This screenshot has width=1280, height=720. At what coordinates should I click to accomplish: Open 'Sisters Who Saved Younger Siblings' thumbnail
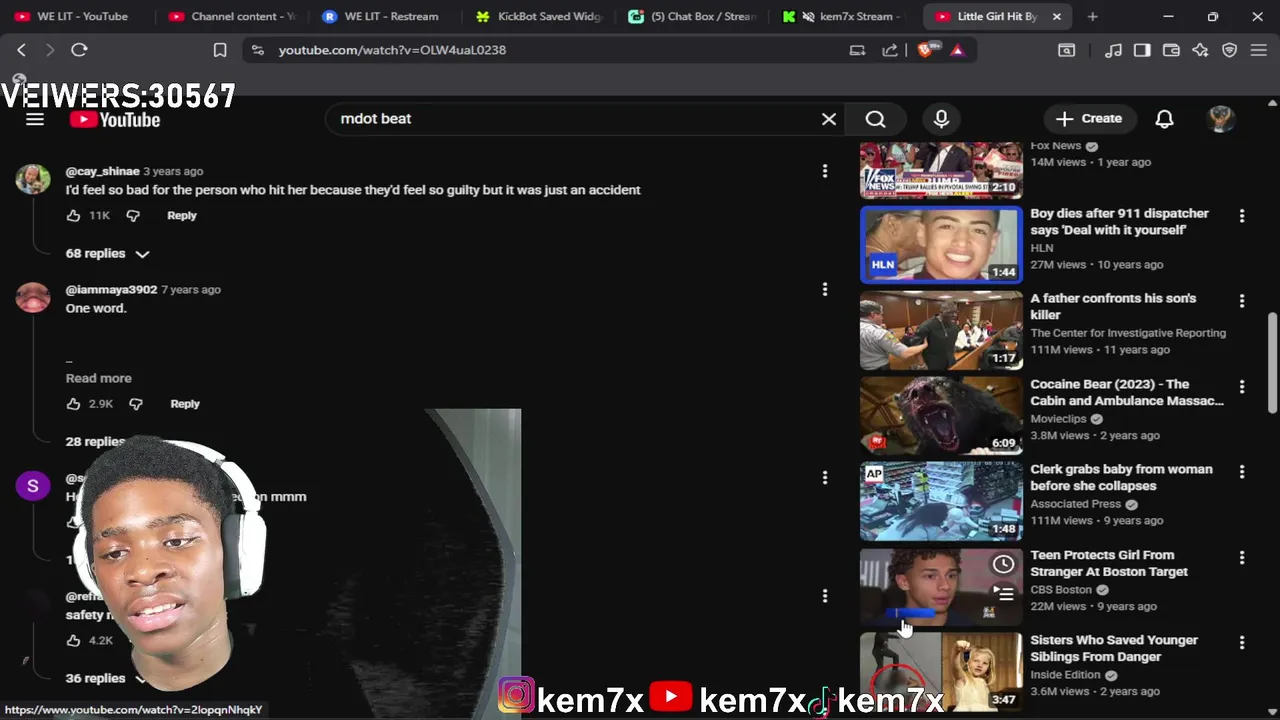[x=941, y=671]
